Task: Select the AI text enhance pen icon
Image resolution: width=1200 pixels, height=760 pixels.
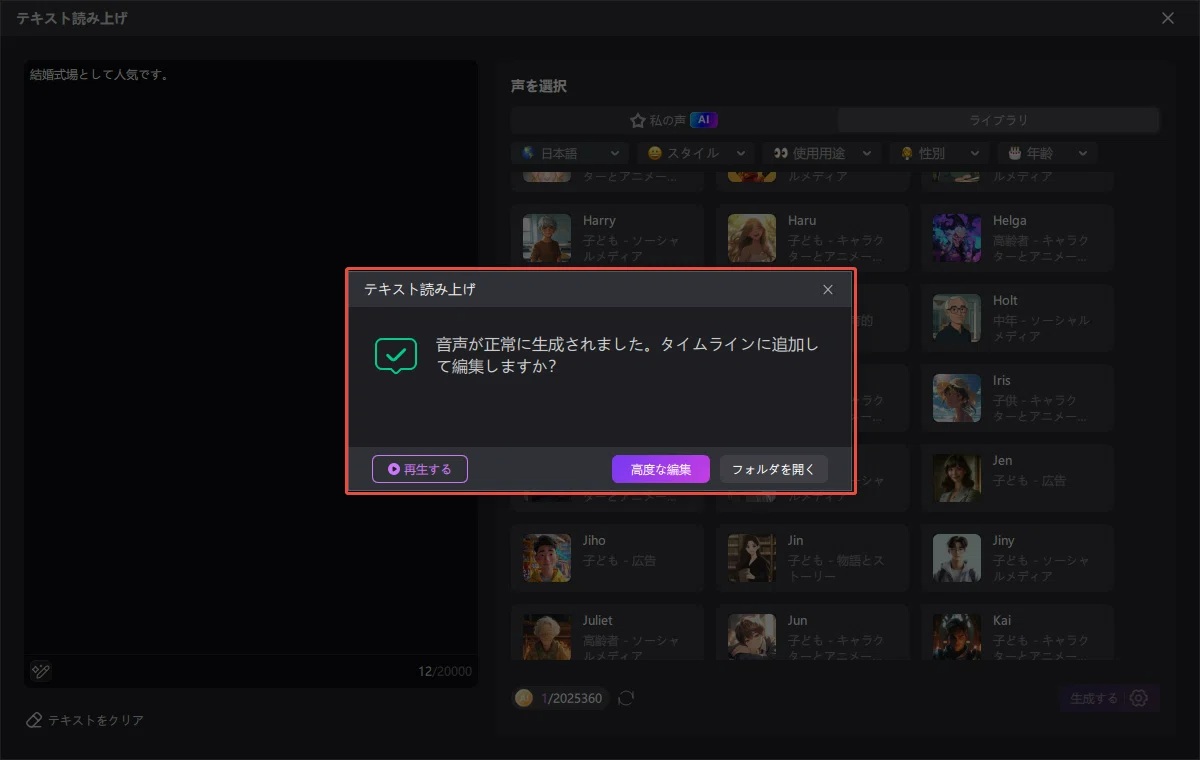Action: (39, 671)
